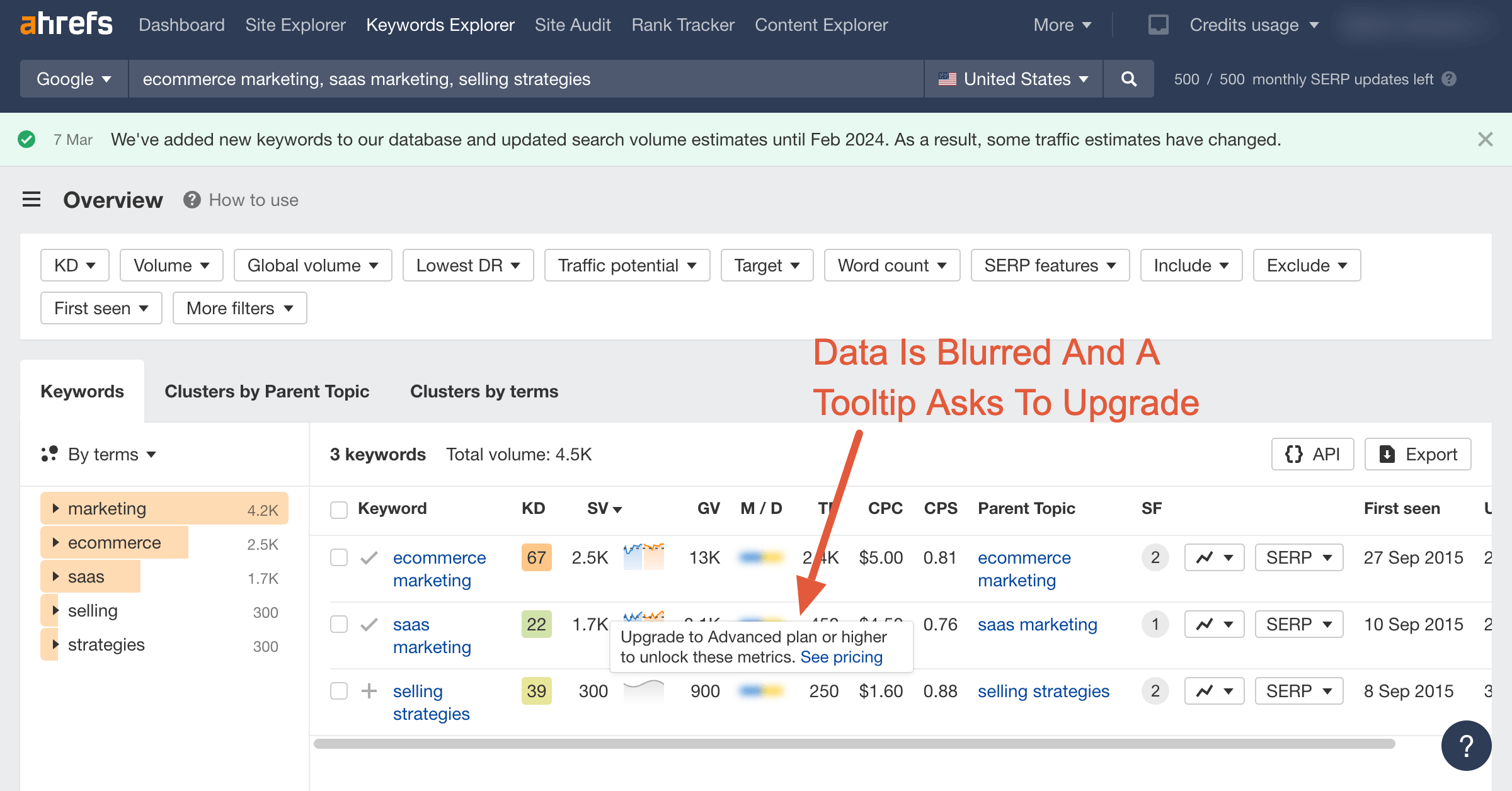
Task: Open the United States country dropdown
Action: pyautogui.click(x=1013, y=79)
